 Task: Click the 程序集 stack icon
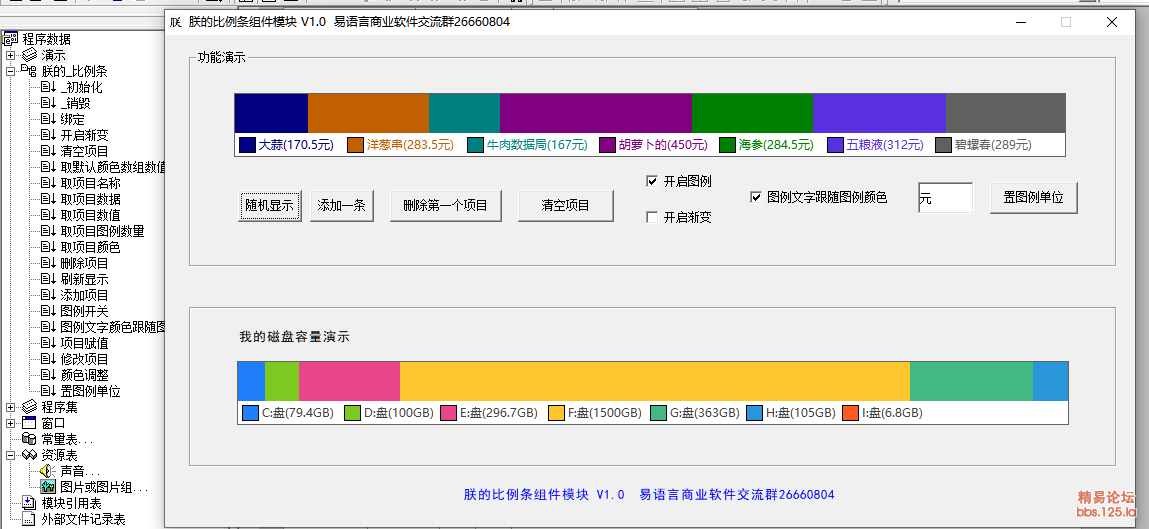coord(29,407)
